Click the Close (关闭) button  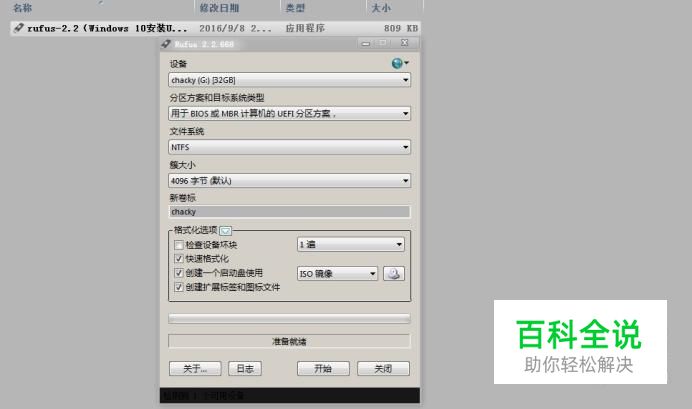pyautogui.click(x=383, y=369)
